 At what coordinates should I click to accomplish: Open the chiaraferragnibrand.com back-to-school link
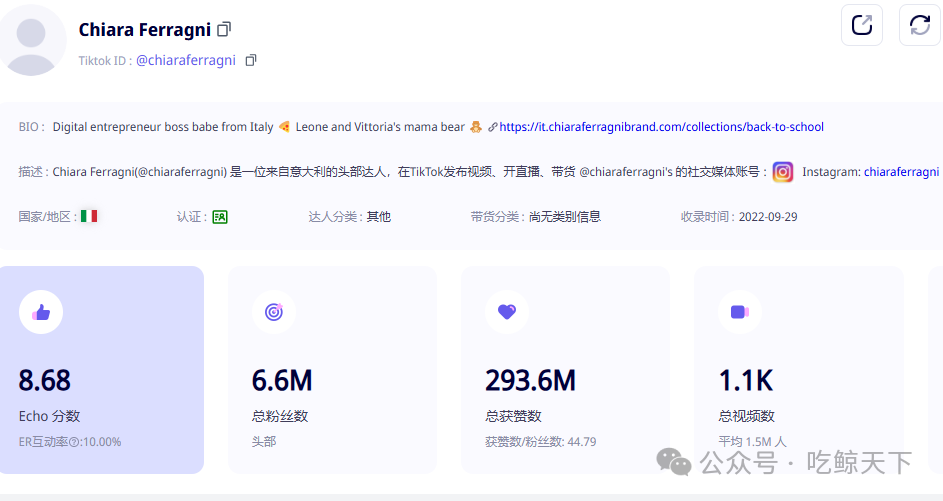click(x=662, y=127)
